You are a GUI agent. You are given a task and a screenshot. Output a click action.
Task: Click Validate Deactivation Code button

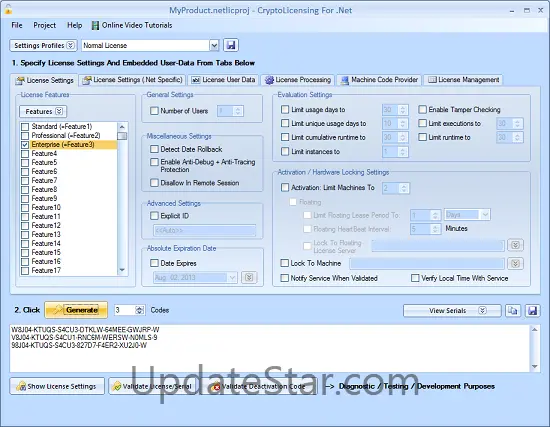coord(259,386)
